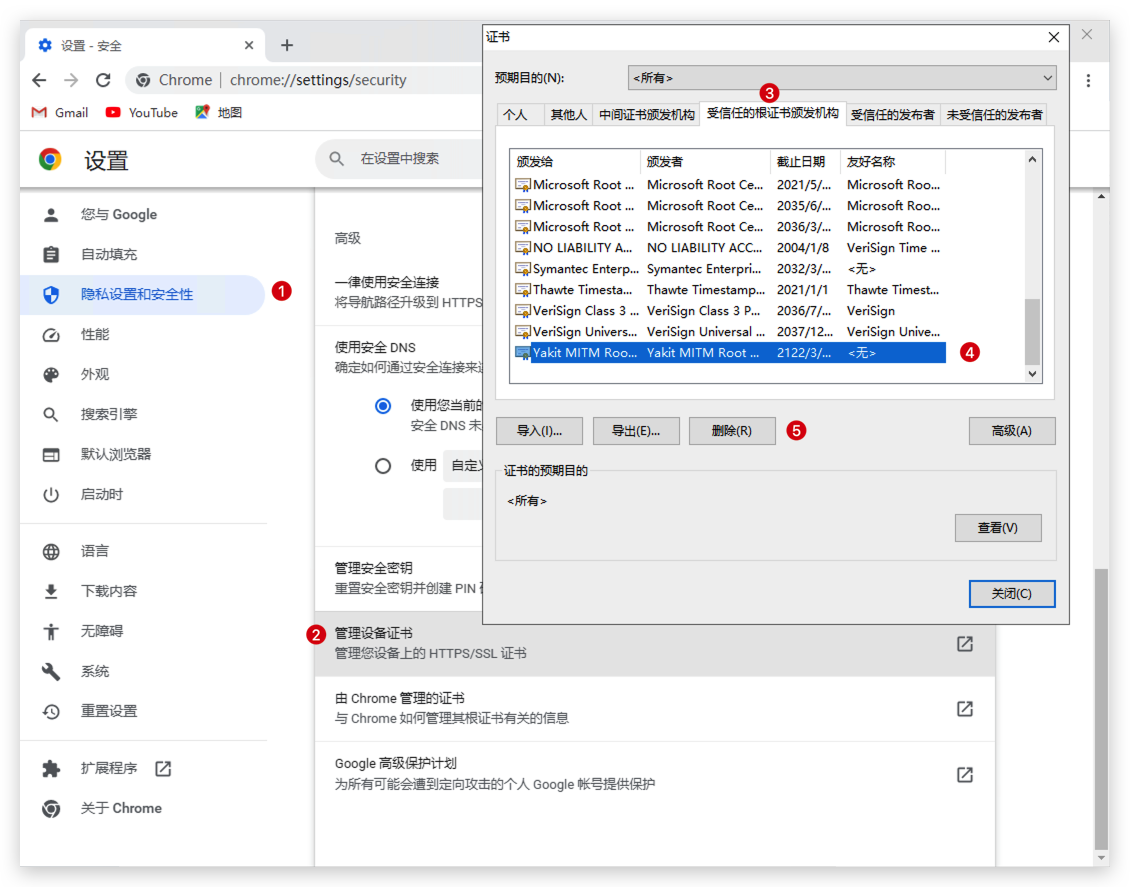Click external link icon for Google 高级保护计划
Screen dimensions: 1130x887
(964, 774)
